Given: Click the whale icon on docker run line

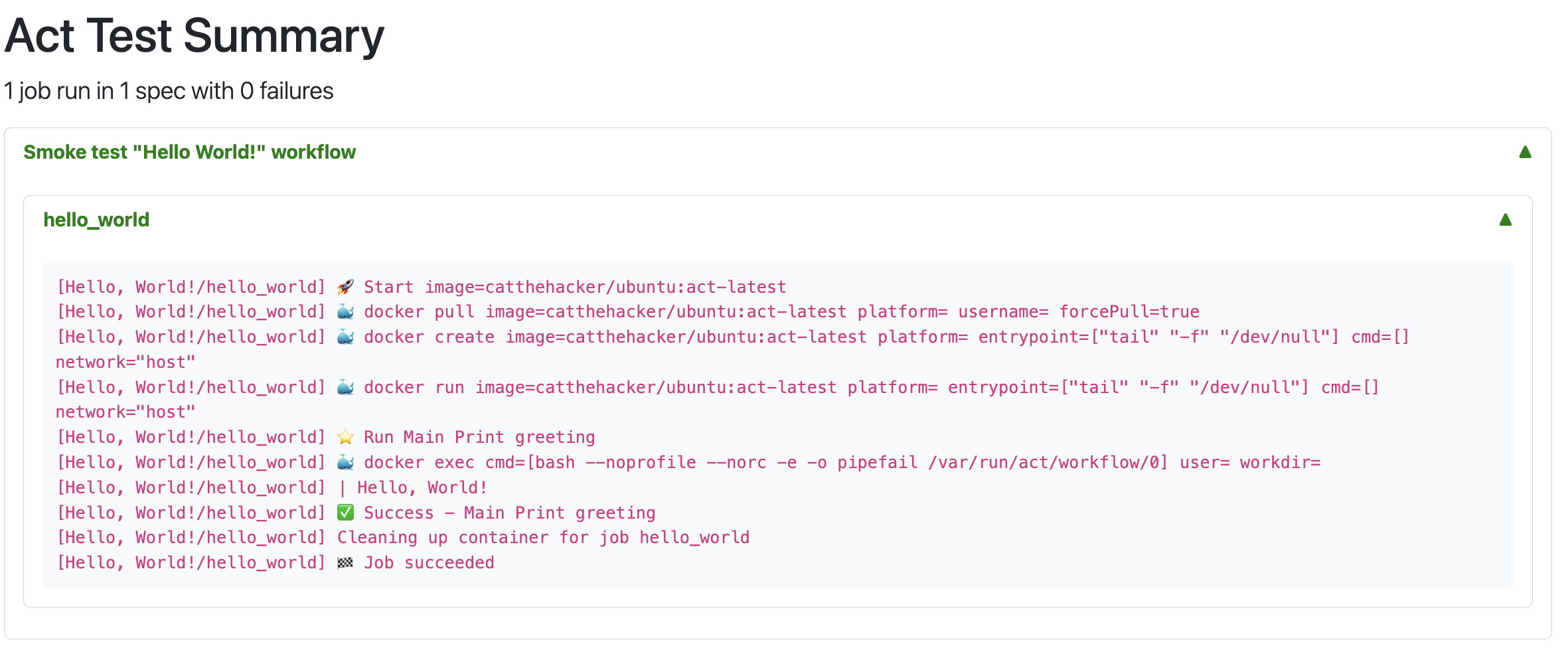Looking at the screenshot, I should click(x=345, y=388).
